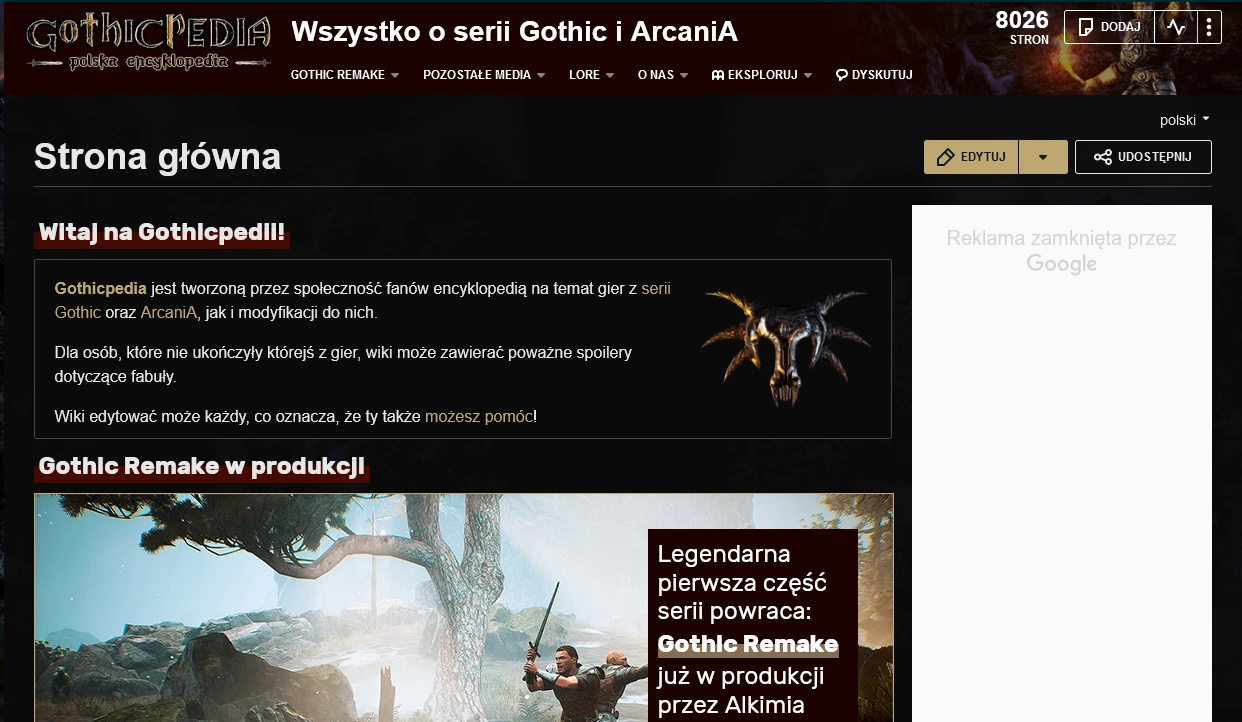
Task: Open the recent activity pulse icon
Action: click(1176, 27)
